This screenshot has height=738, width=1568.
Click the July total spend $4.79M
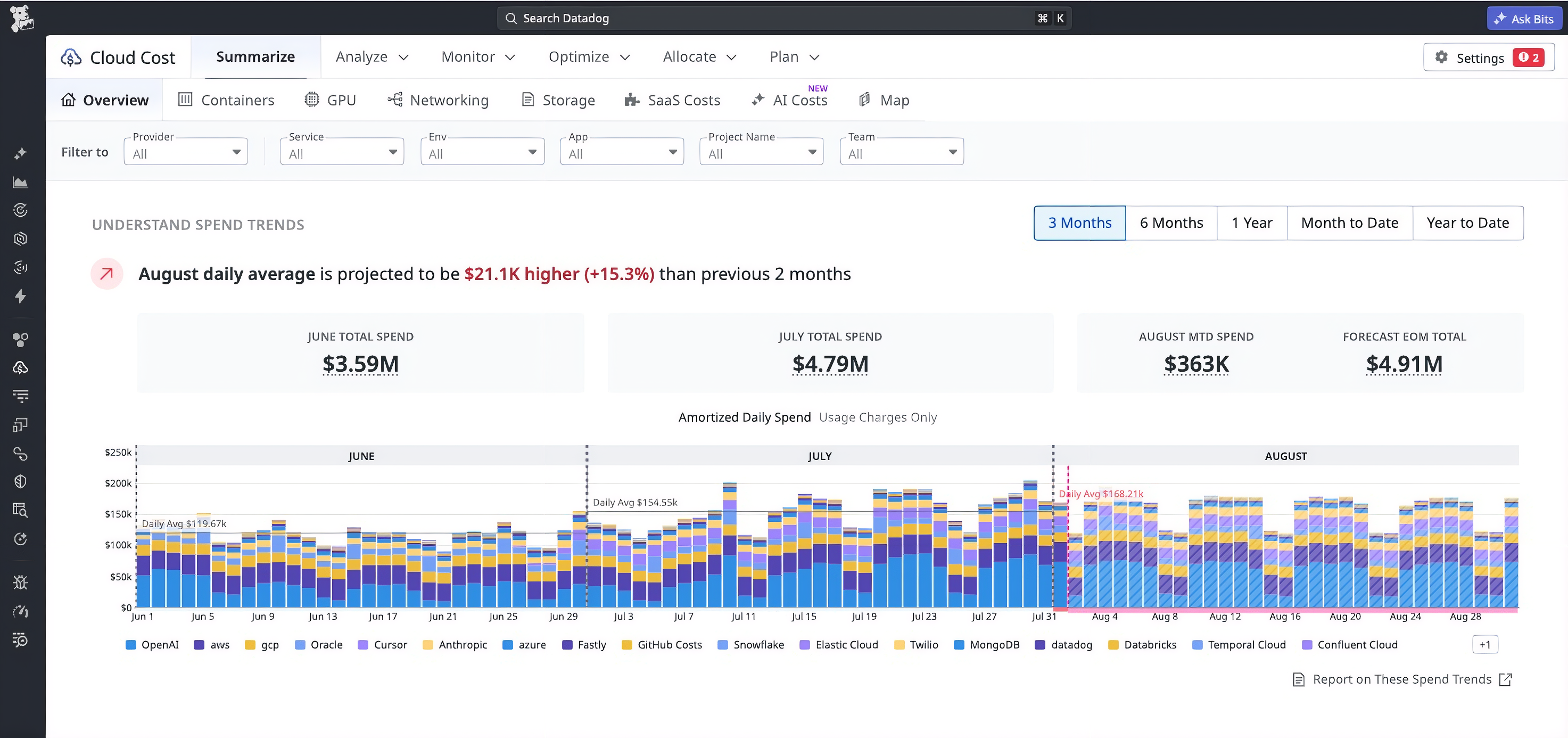tap(830, 364)
